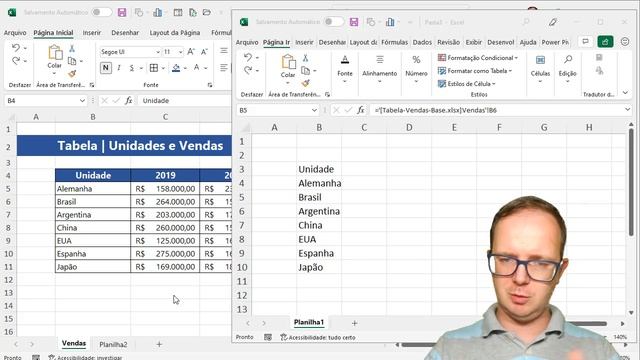Image resolution: width=640 pixels, height=360 pixels.
Task: Click the Fonte group button in the front window
Action: coord(344,69)
